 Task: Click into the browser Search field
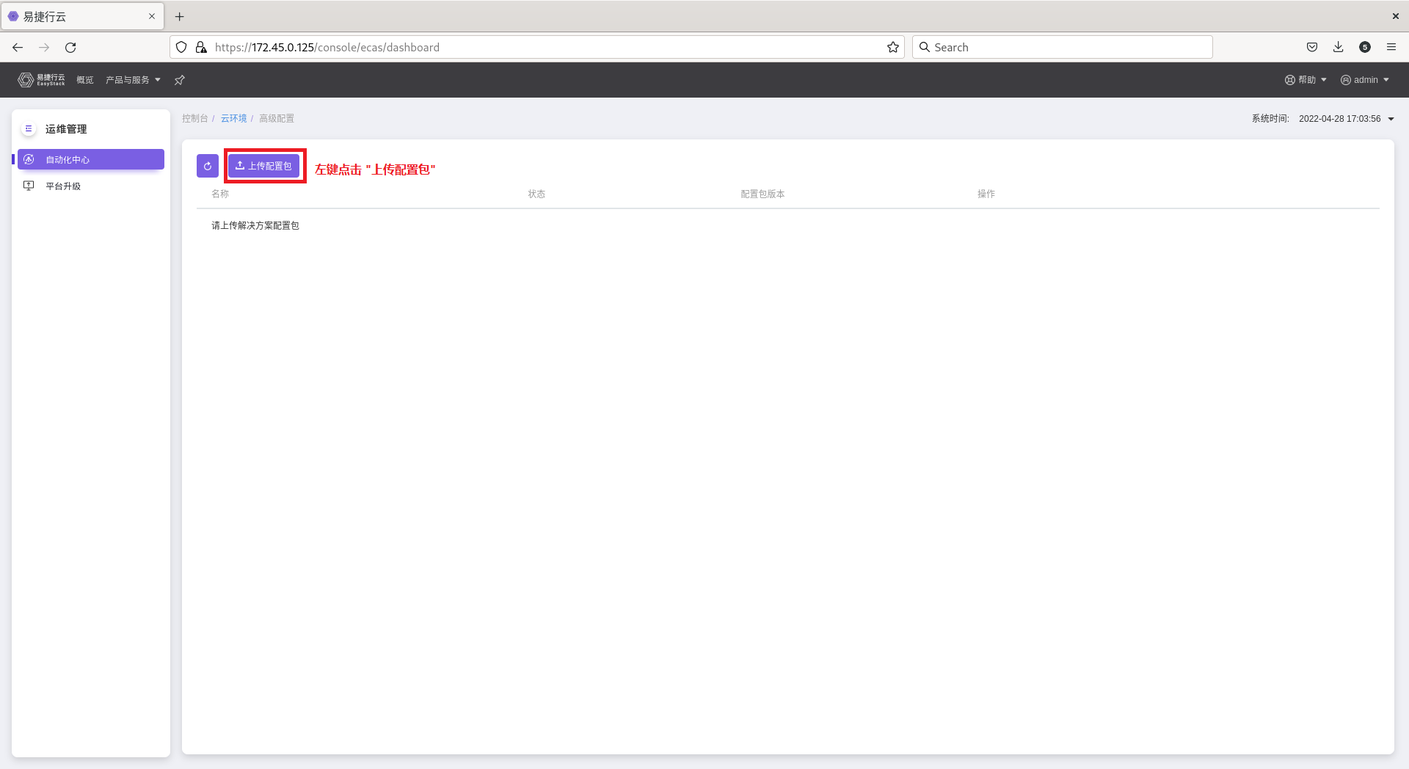click(1060, 47)
